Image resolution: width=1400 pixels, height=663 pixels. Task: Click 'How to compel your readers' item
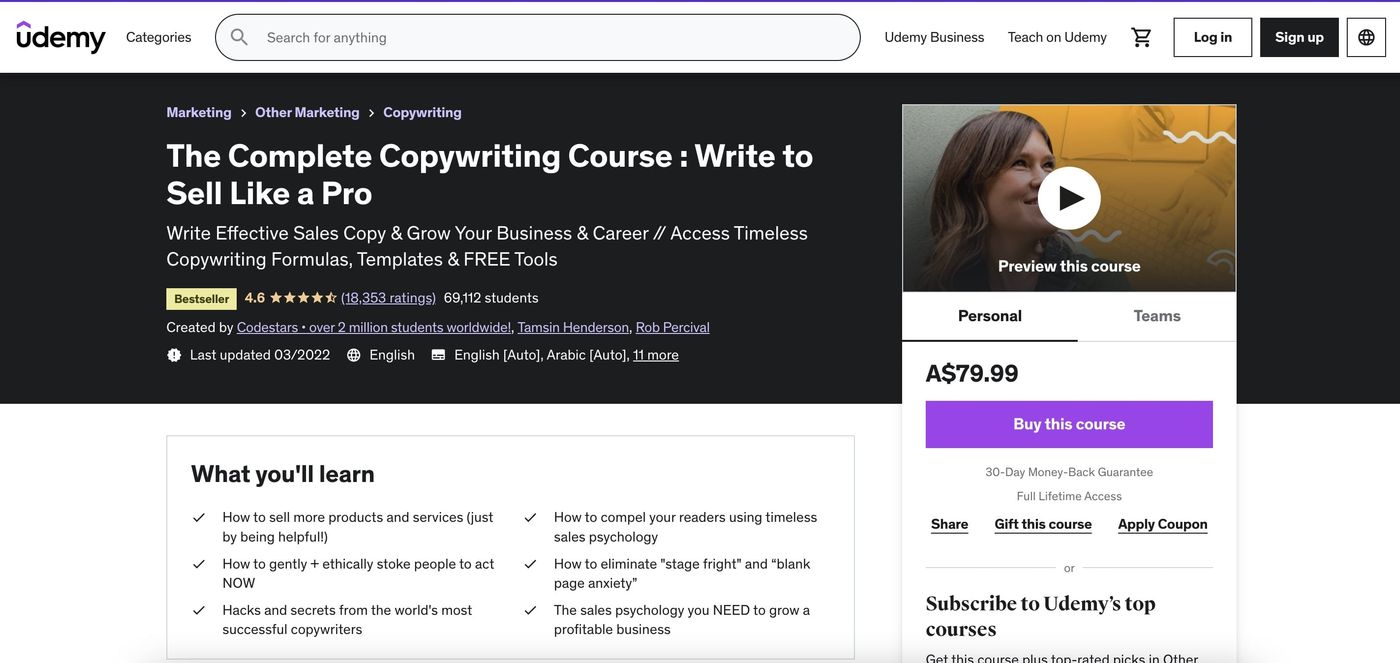686,527
